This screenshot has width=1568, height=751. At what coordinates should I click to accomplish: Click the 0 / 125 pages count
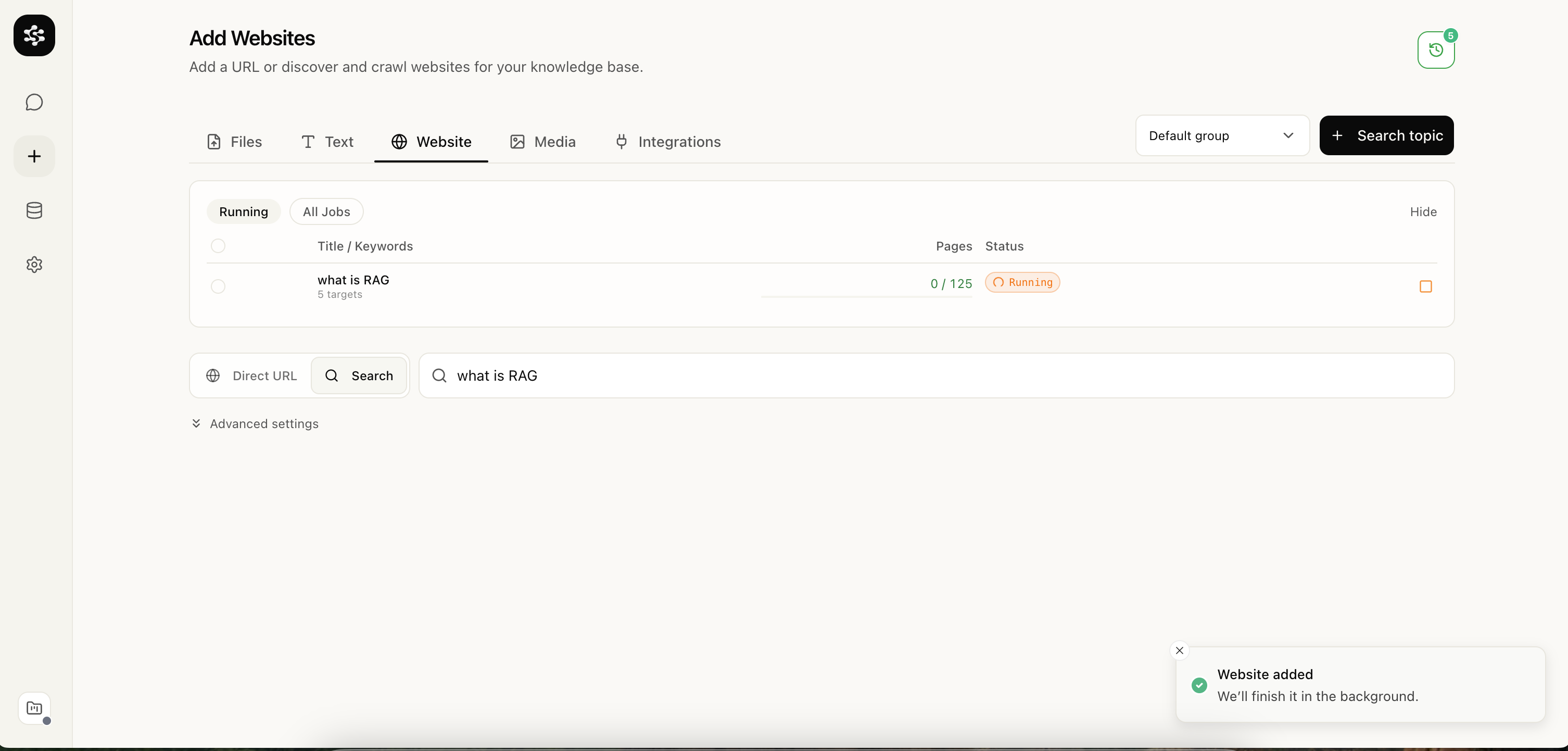pyautogui.click(x=951, y=284)
